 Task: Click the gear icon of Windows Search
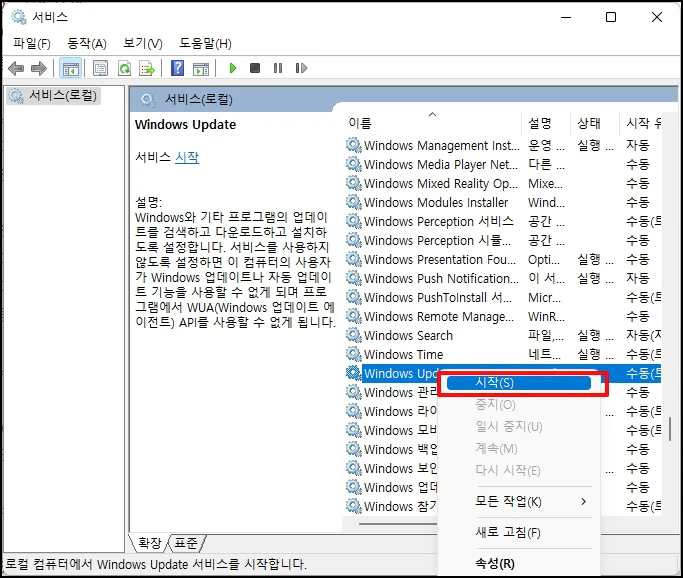[354, 335]
